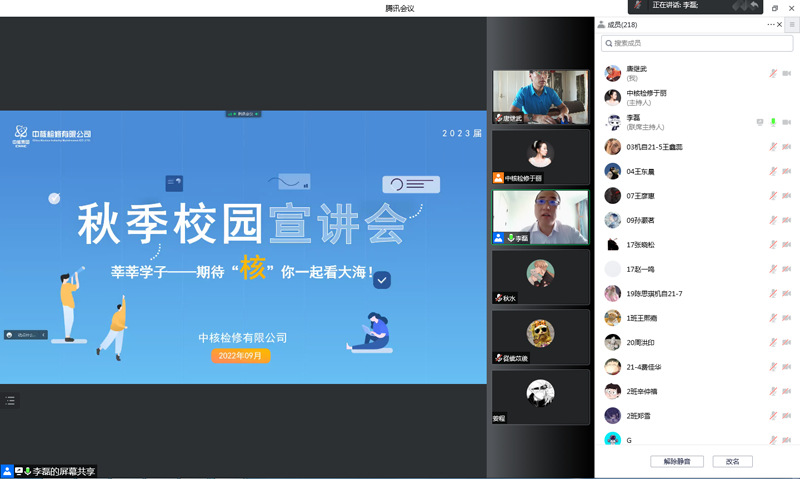This screenshot has height=479, width=800.
Task: Open the more options (…) menu of the members panel
Action: (x=770, y=24)
